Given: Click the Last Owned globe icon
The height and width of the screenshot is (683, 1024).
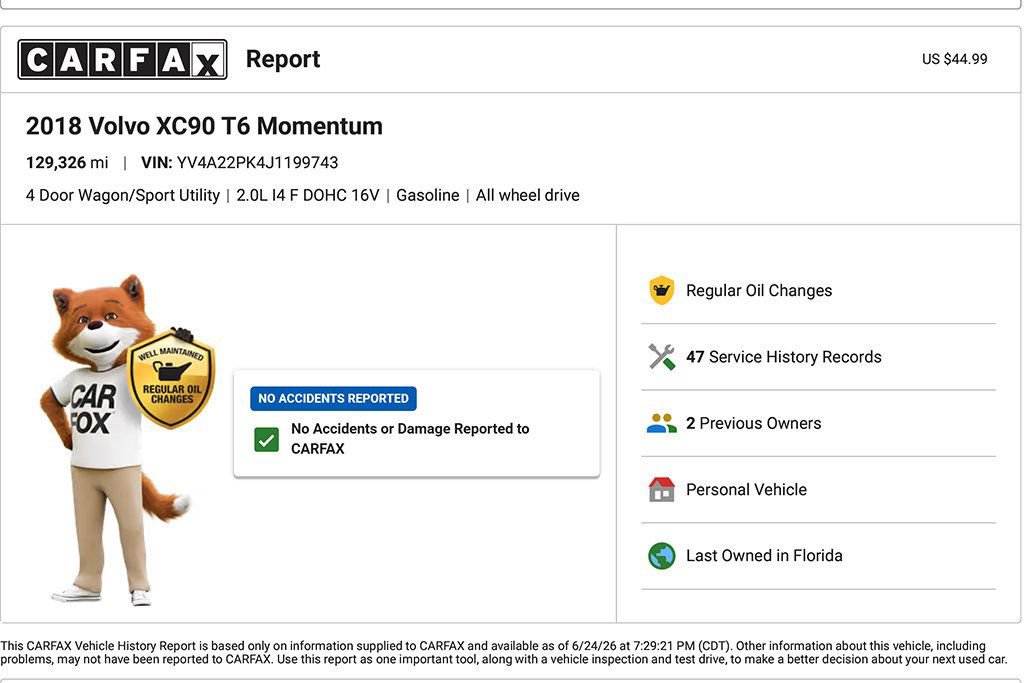Looking at the screenshot, I should click(662, 556).
